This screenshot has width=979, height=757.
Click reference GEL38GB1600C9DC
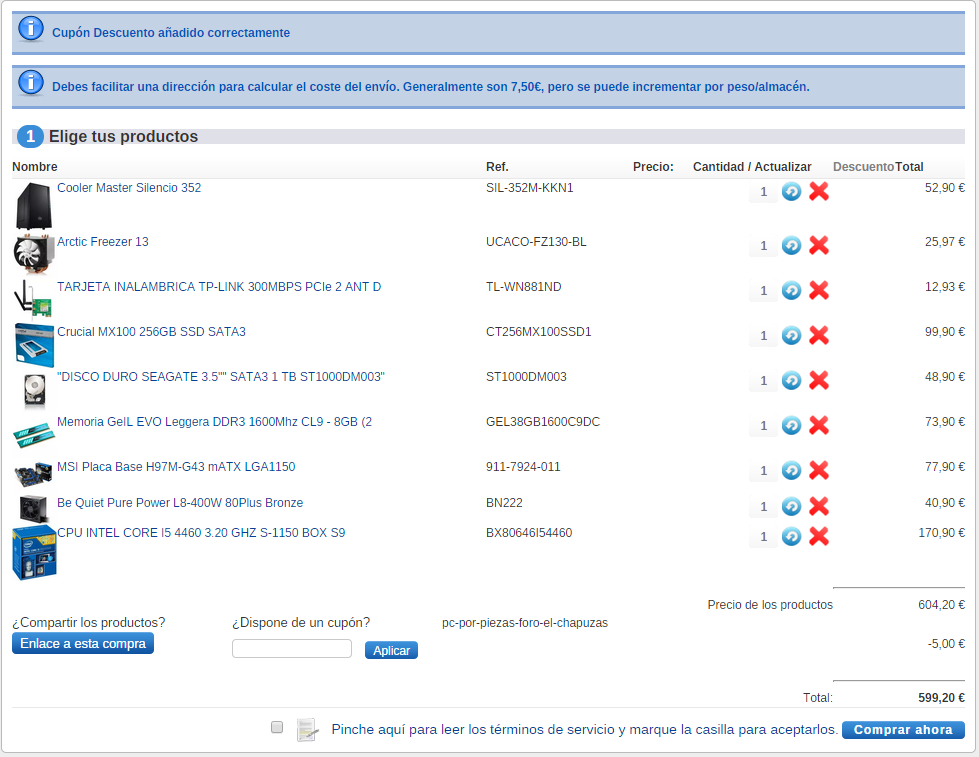pos(543,422)
